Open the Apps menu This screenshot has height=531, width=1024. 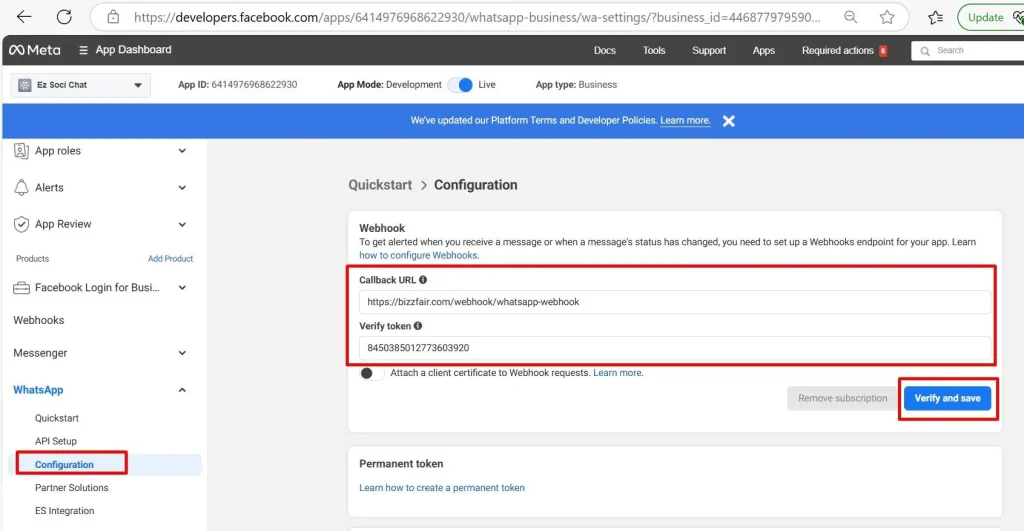point(763,50)
